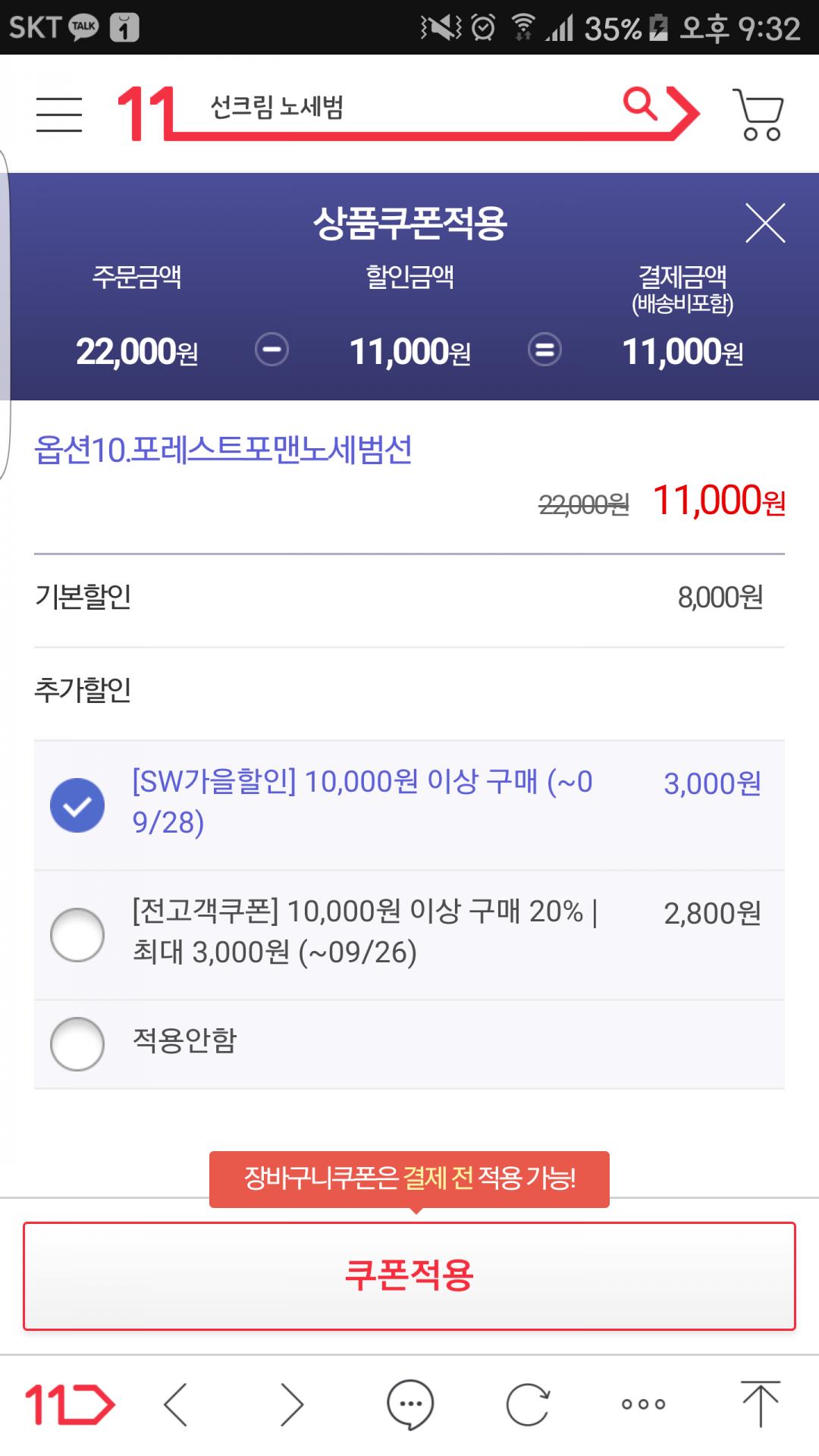This screenshot has width=819, height=1456.
Task: Go back with left arrow icon
Action: pyautogui.click(x=176, y=1404)
